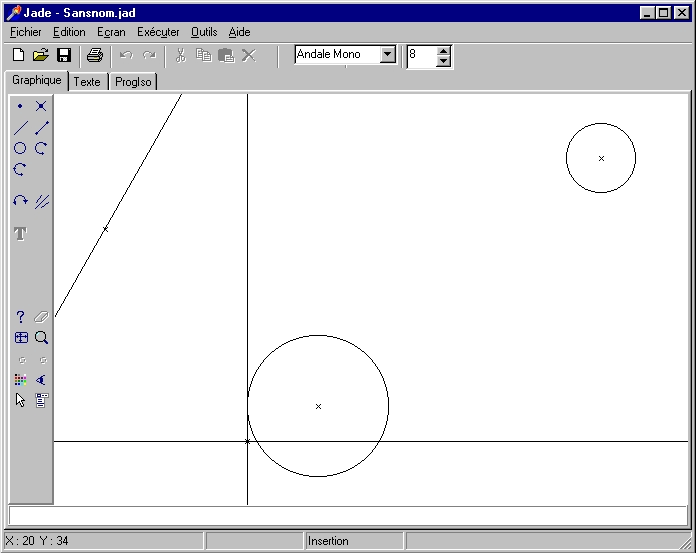Decrease font size with the down arrow
696x553 pixels.
[x=444, y=61]
